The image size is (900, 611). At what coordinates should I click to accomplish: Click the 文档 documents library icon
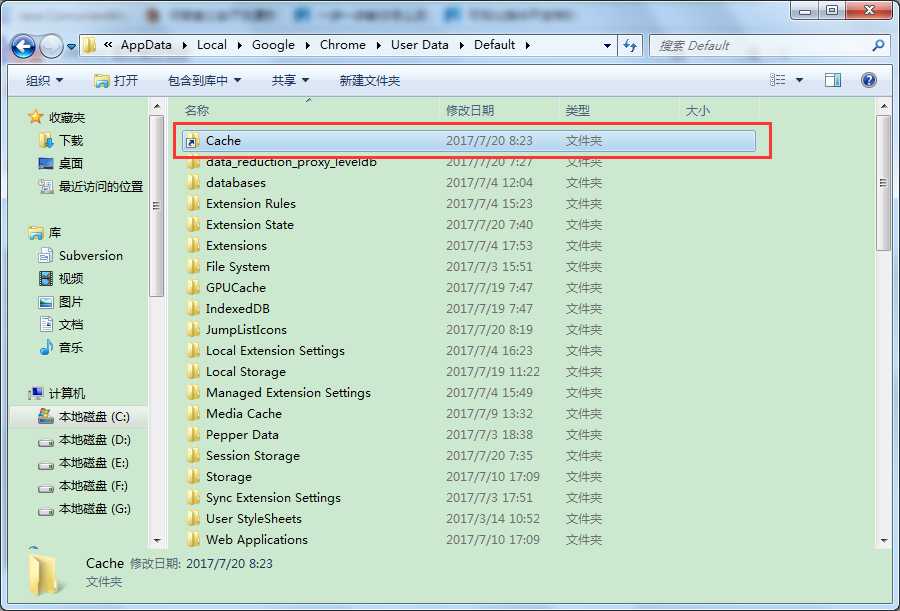pyautogui.click(x=46, y=324)
